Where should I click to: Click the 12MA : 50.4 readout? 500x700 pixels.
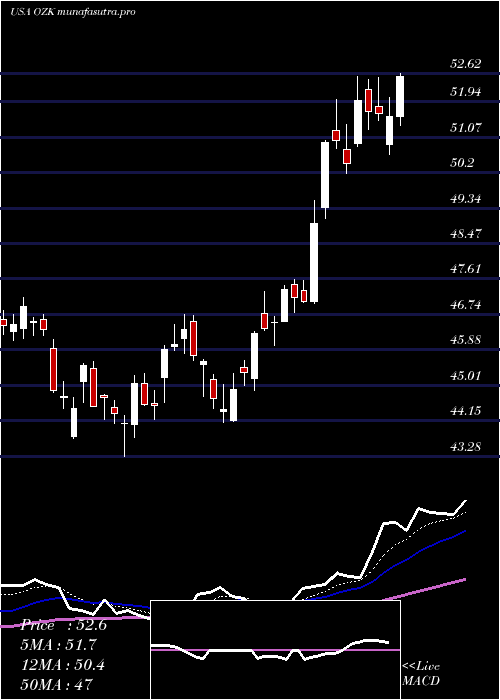[63, 665]
